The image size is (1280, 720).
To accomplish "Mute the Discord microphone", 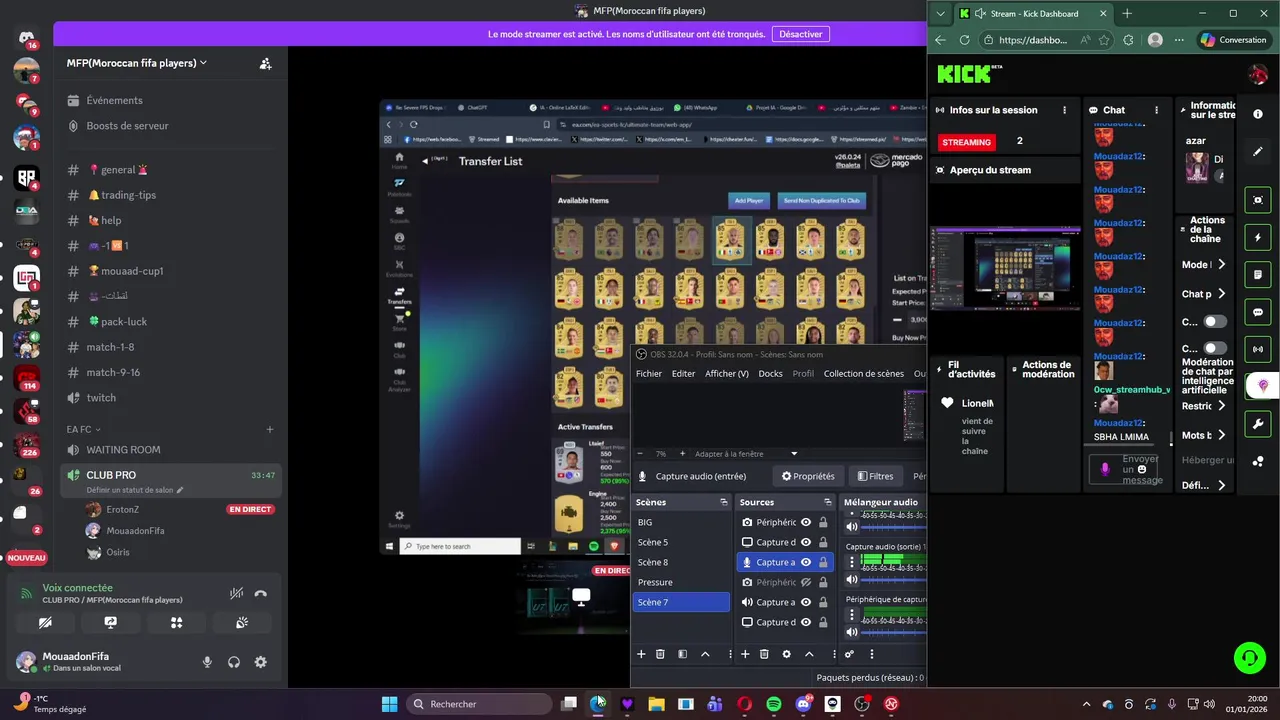I will pos(207,662).
